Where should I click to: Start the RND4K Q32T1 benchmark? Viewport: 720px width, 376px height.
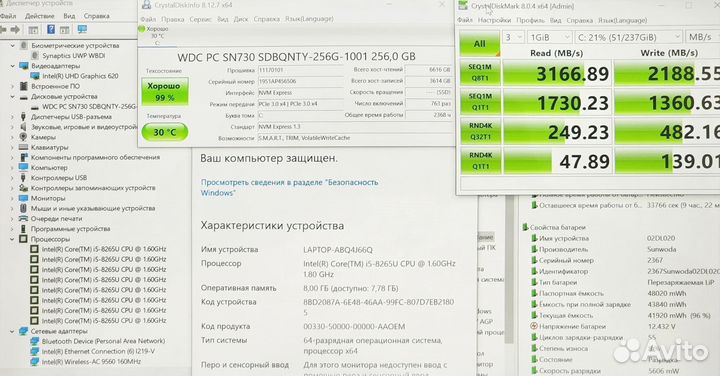point(480,131)
